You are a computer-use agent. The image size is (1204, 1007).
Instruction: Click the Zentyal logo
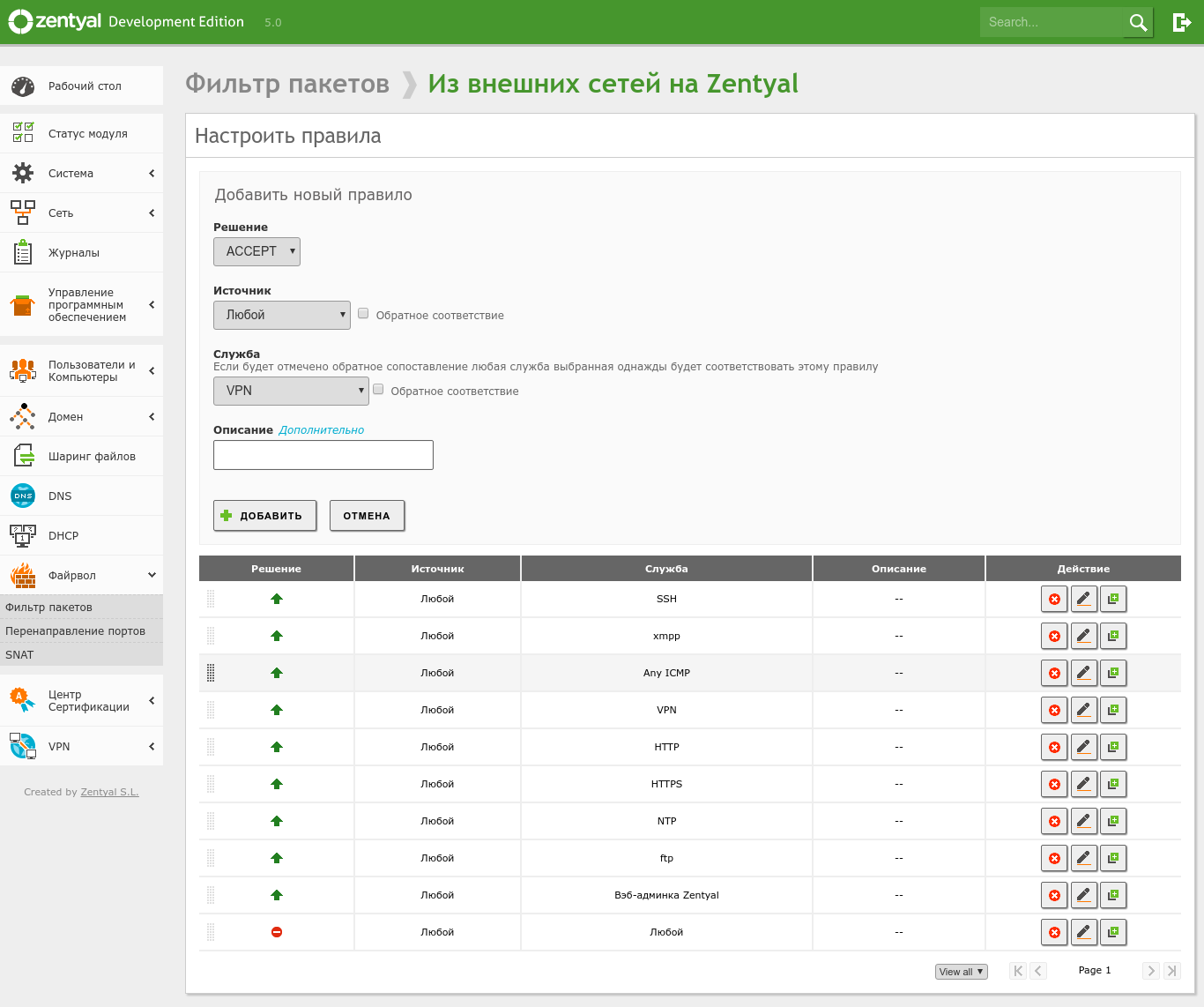coord(56,22)
